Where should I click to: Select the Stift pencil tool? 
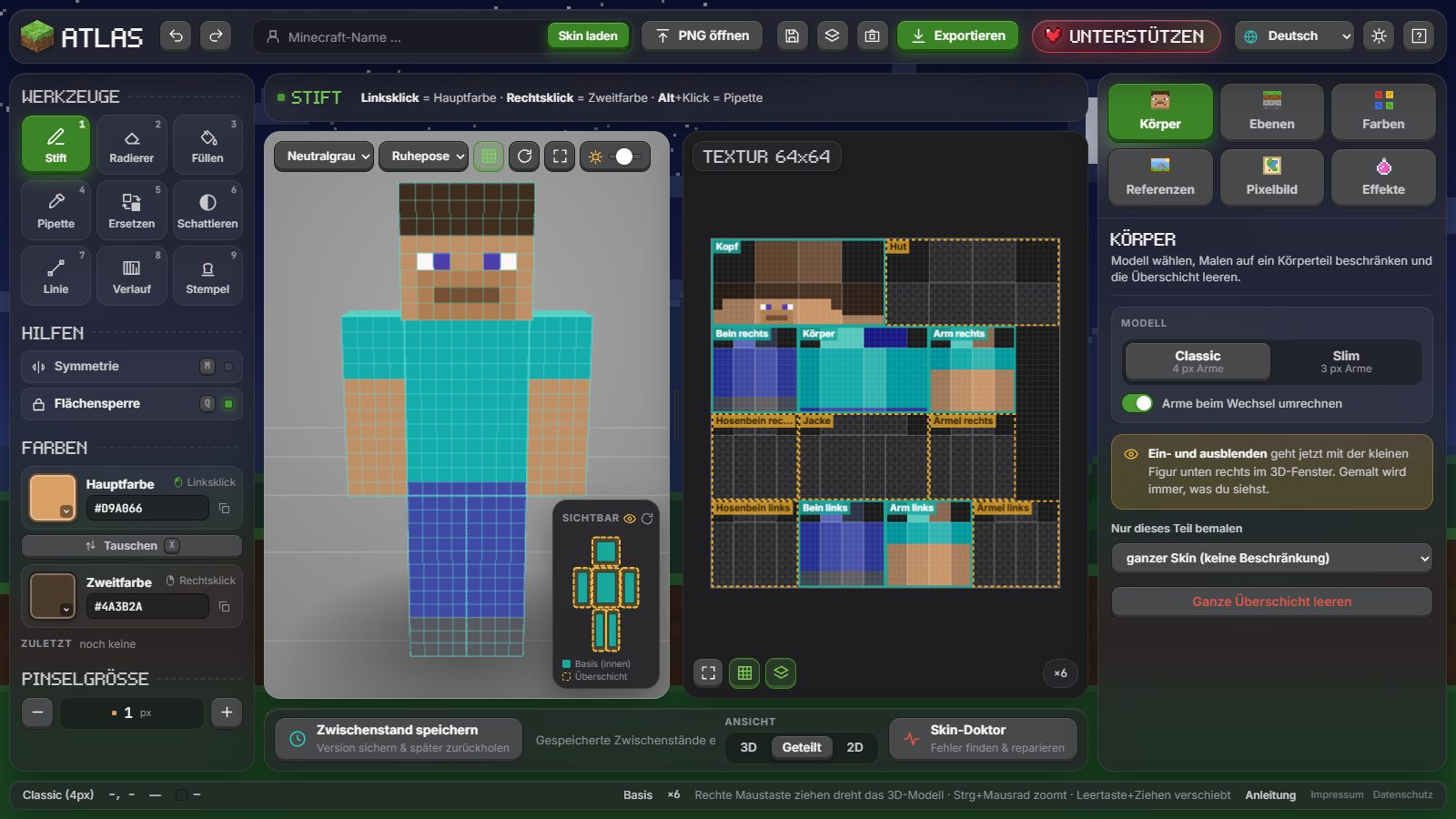coord(56,144)
